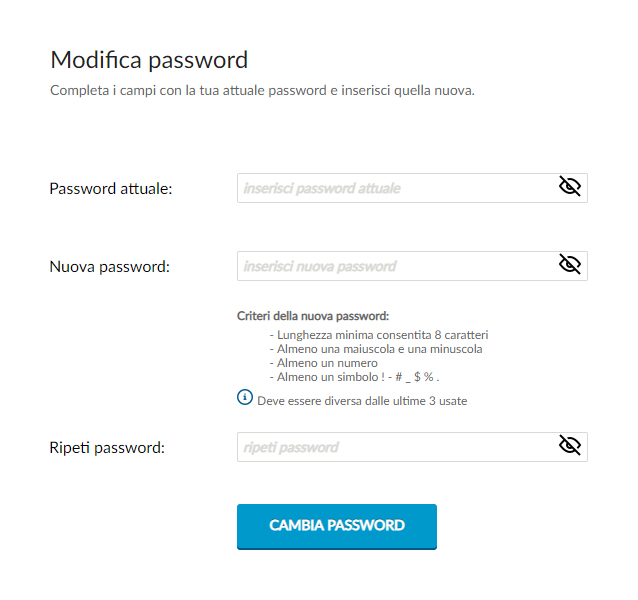This screenshot has width=638, height=600.
Task: Reveal the repeated password with eye icon
Action: click(x=570, y=445)
